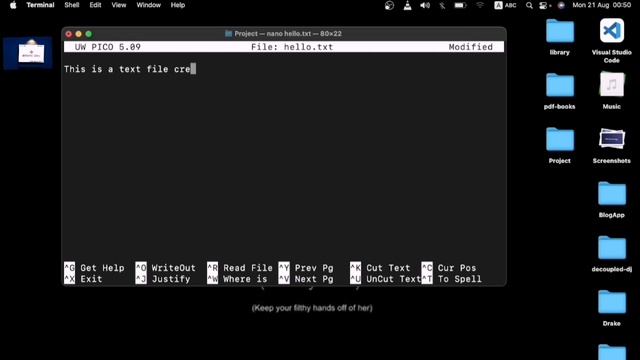This screenshot has height=360, width=640.
Task: Minimize Terminal window with yellow button
Action: tap(79, 34)
